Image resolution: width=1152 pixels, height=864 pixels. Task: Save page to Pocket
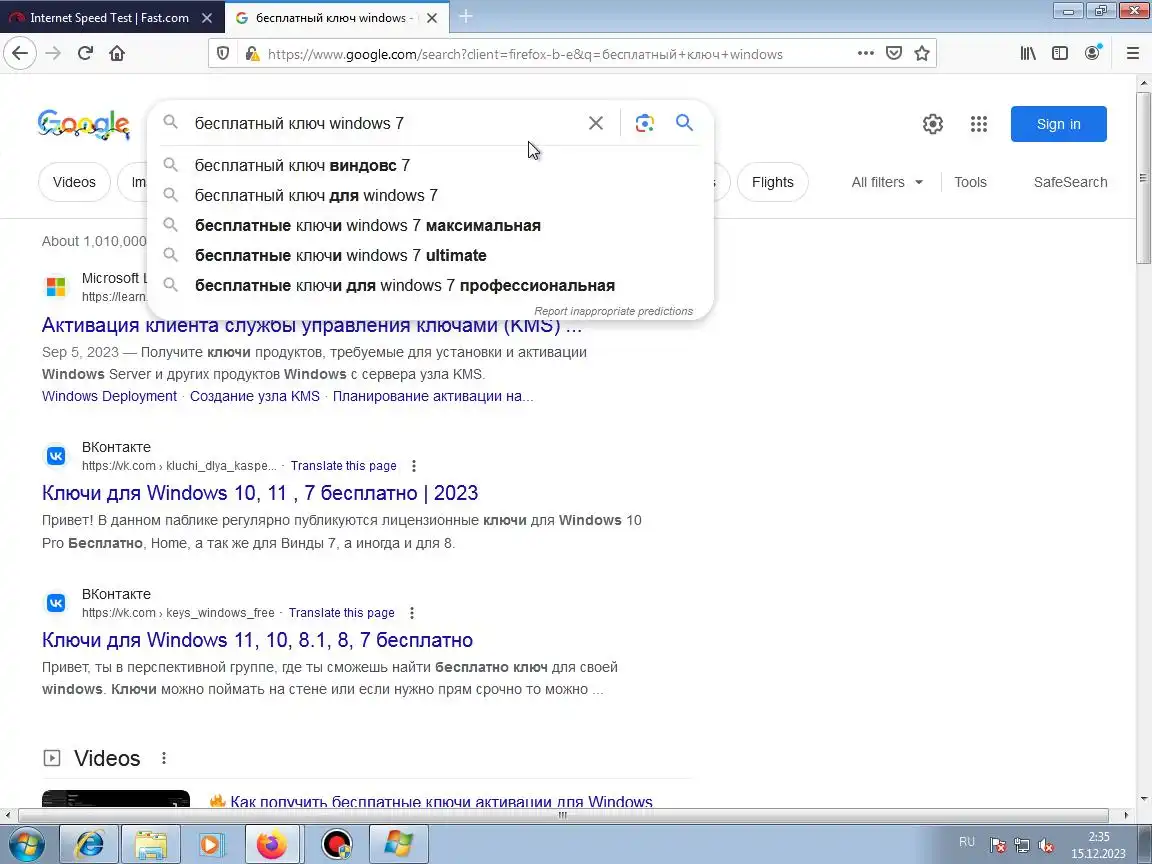(893, 54)
